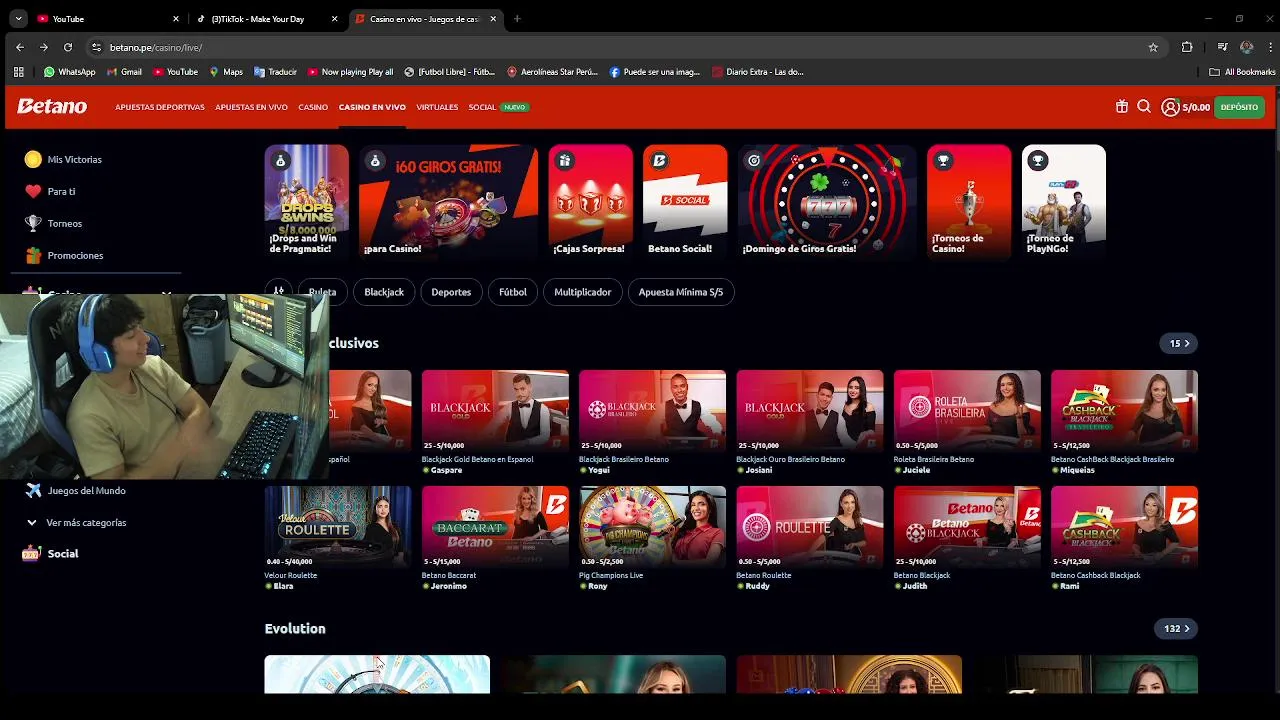Screen dimensions: 1280x720
Task: Open WhatsApp bookmark
Action: pos(69,72)
